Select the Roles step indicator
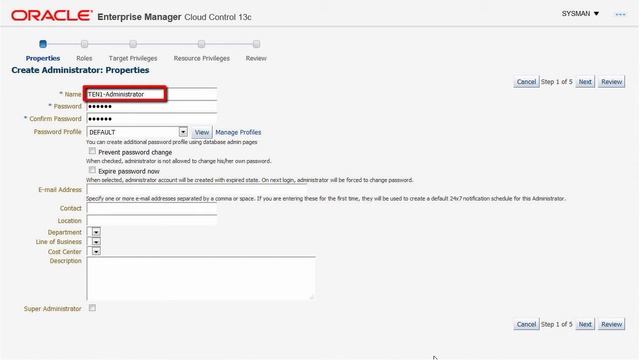Viewport: 640px width, 360px height. pyautogui.click(x=84, y=44)
